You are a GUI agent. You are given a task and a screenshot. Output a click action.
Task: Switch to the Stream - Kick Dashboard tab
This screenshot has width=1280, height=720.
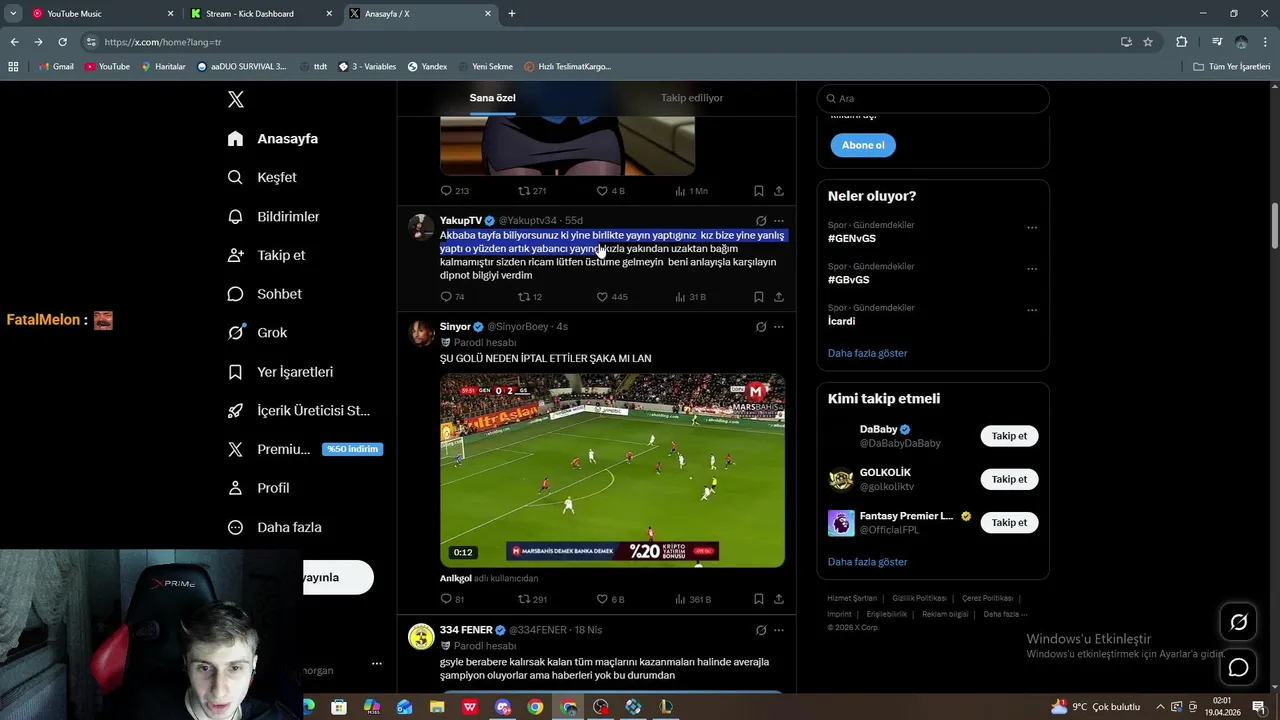pos(262,14)
